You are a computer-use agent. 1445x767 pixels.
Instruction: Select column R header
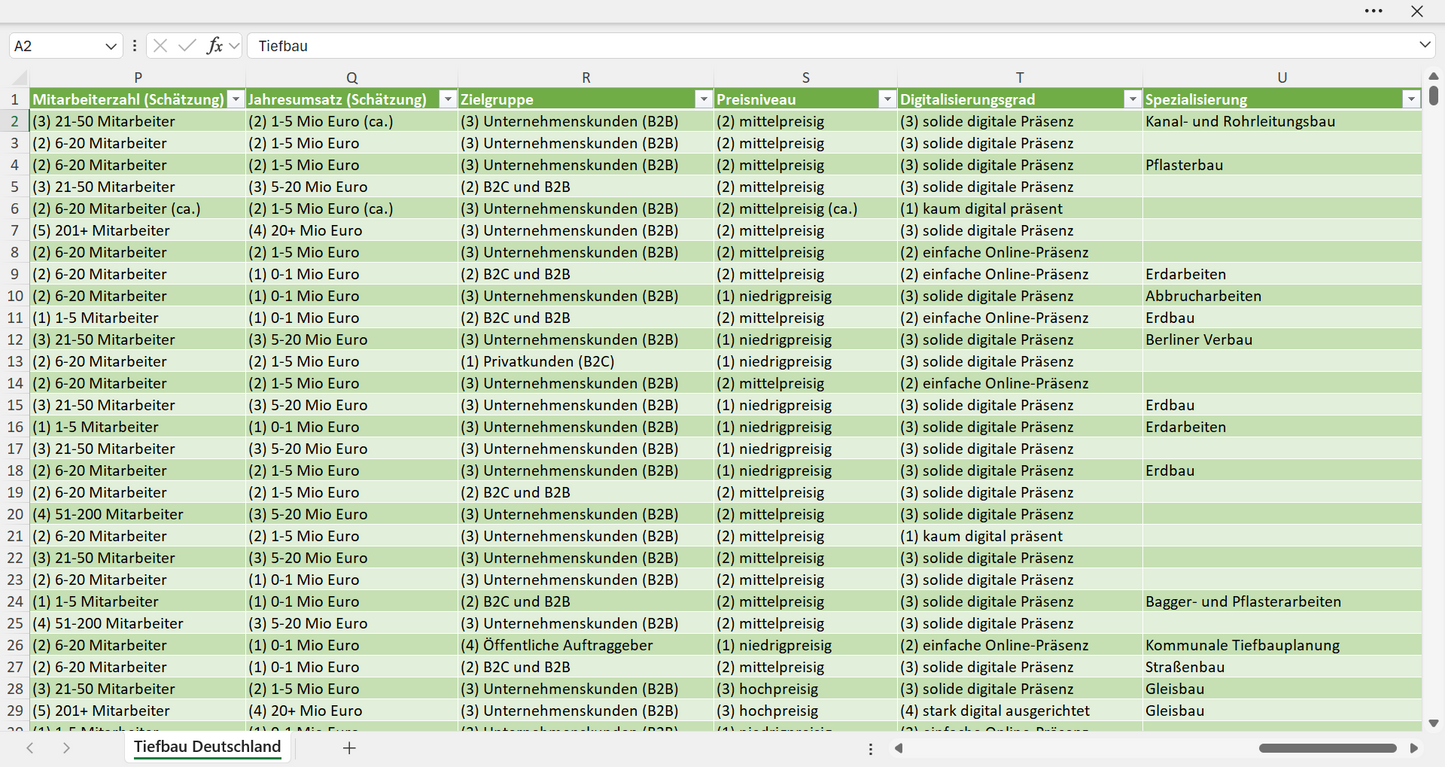(x=586, y=77)
